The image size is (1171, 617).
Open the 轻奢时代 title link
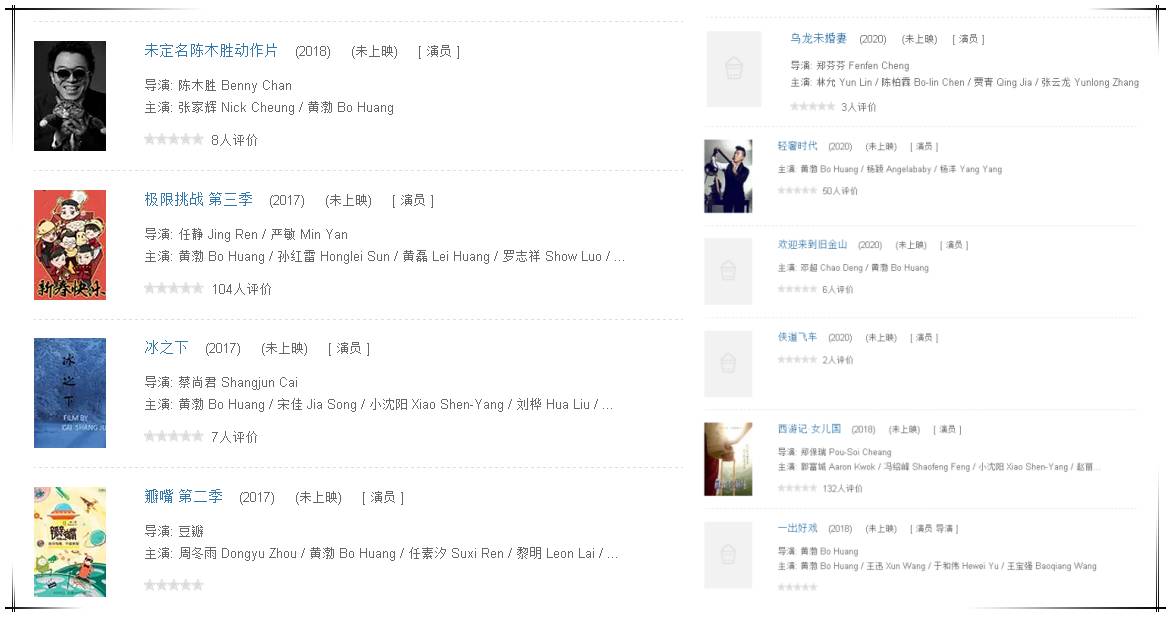tap(798, 146)
